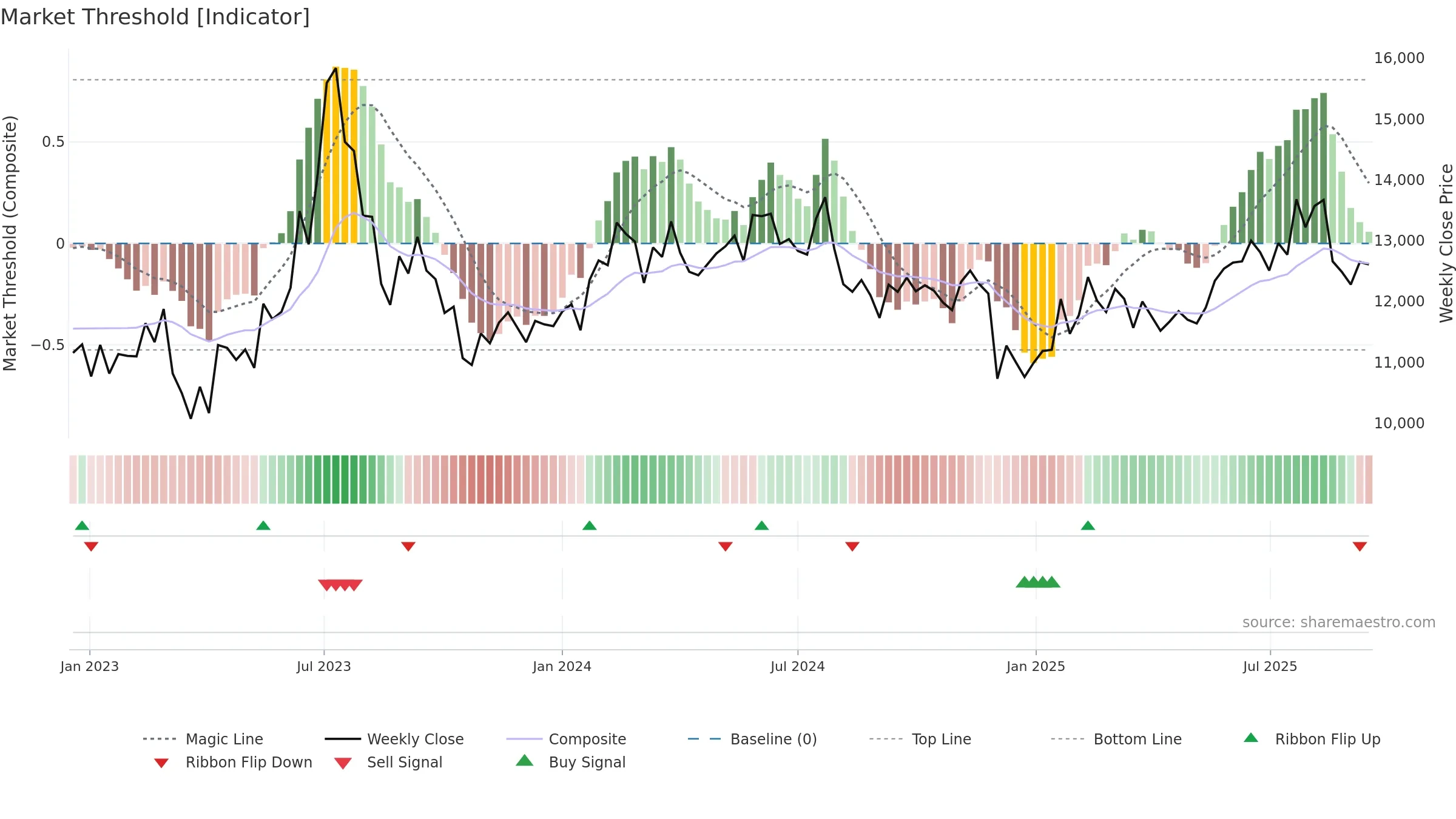Click the Jul 2025 x-axis label

(x=1270, y=666)
